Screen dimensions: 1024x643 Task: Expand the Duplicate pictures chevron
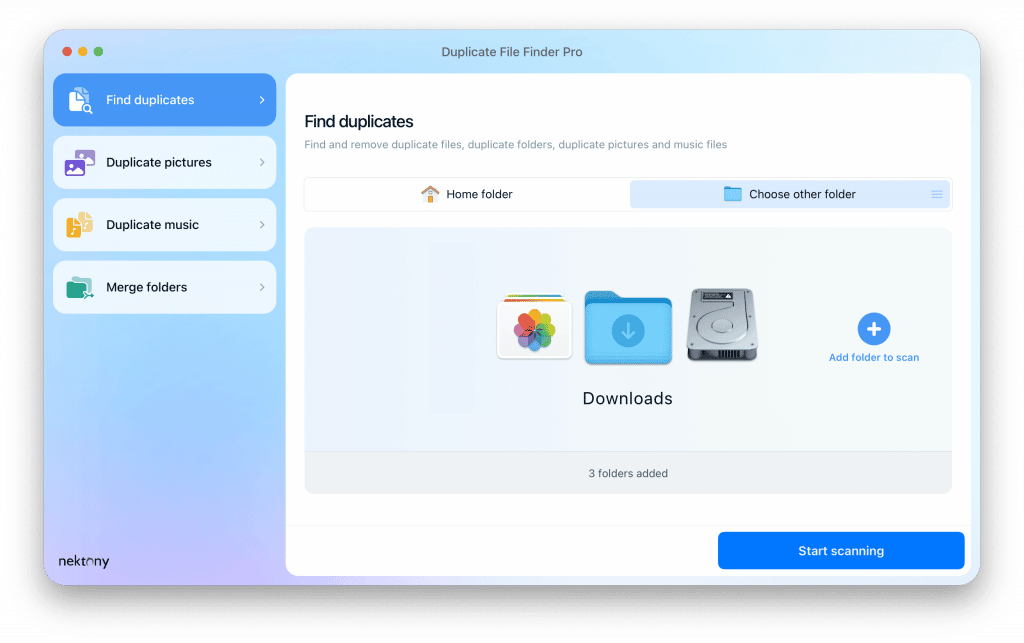point(262,163)
